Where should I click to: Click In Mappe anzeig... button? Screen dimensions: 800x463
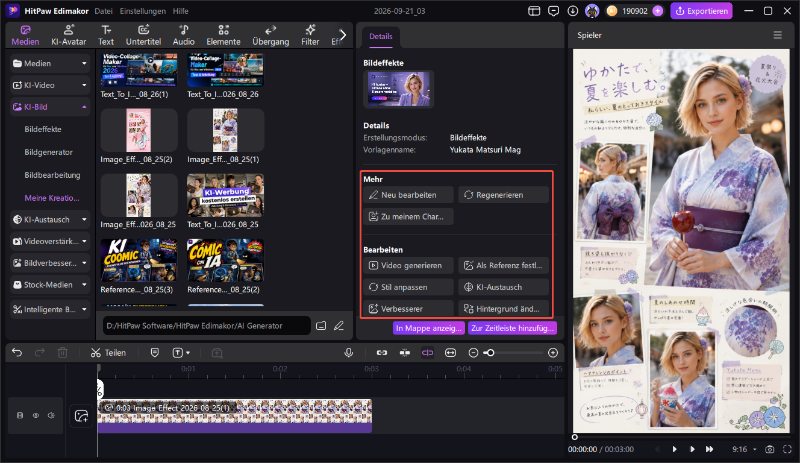point(429,328)
